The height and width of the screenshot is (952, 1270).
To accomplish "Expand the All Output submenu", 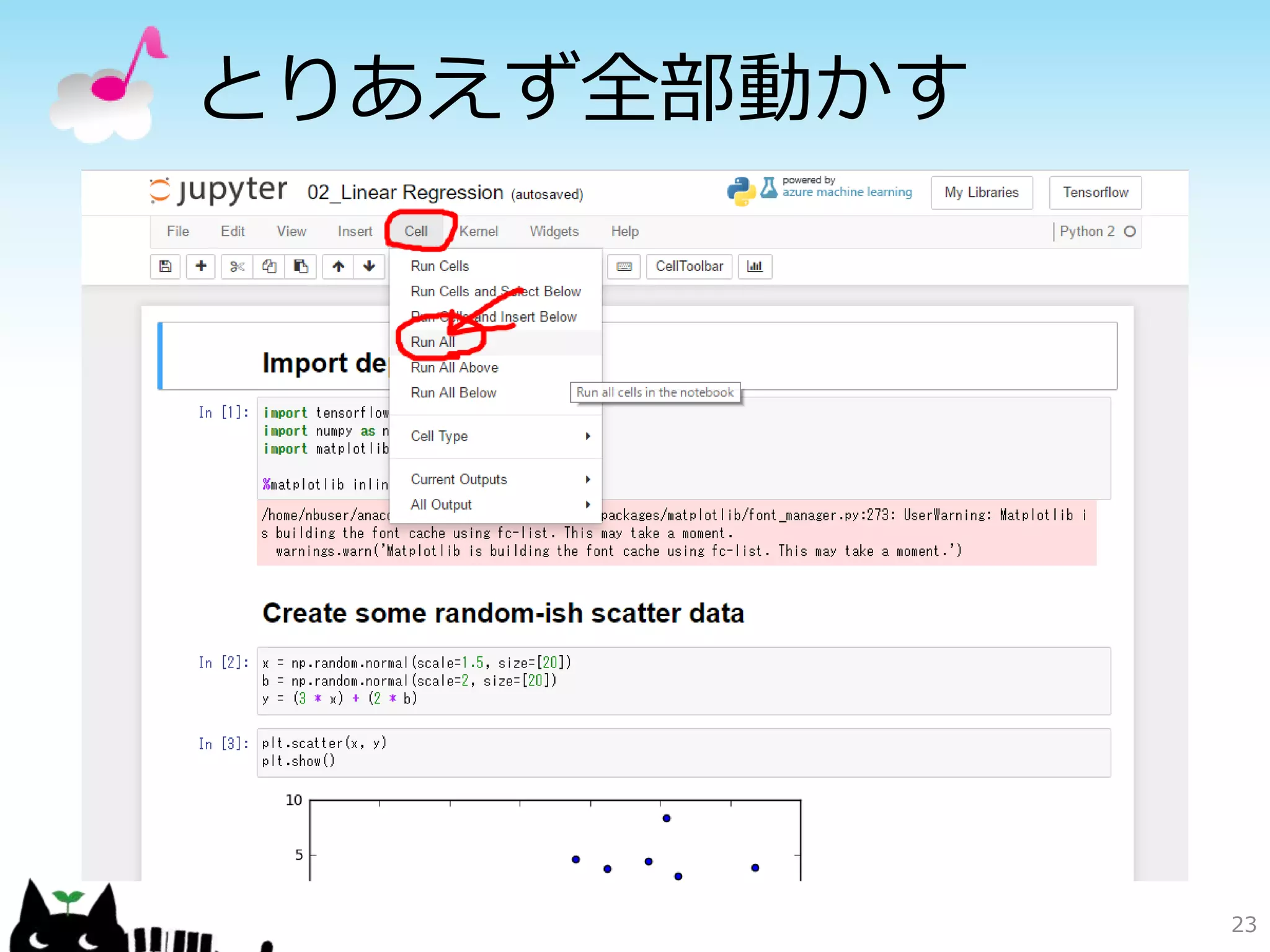I will click(x=495, y=505).
